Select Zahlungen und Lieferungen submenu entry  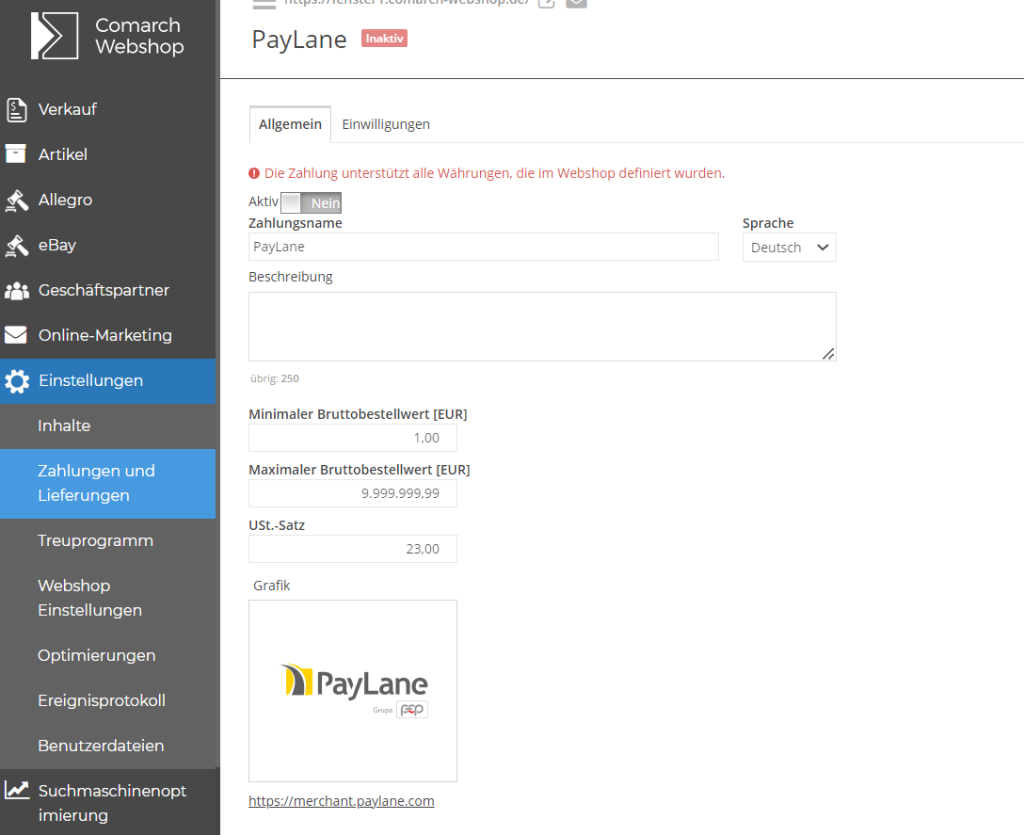[x=108, y=483]
